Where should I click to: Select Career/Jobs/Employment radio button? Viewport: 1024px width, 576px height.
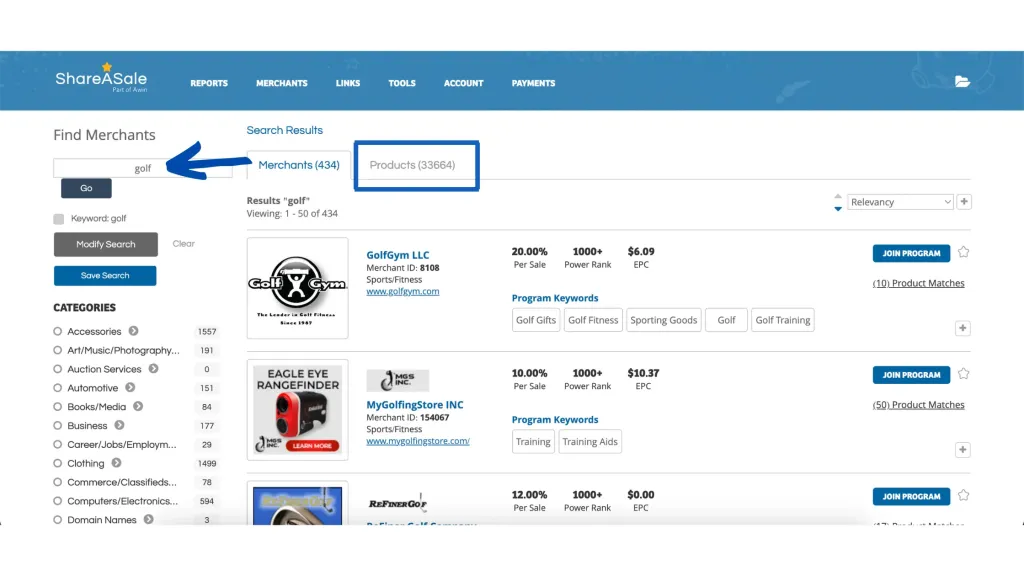point(57,445)
